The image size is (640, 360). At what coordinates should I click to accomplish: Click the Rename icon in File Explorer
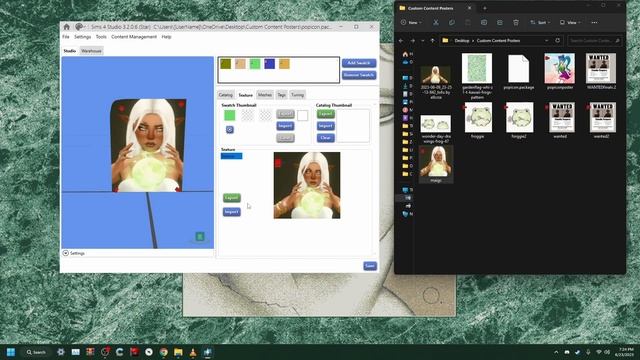[484, 22]
